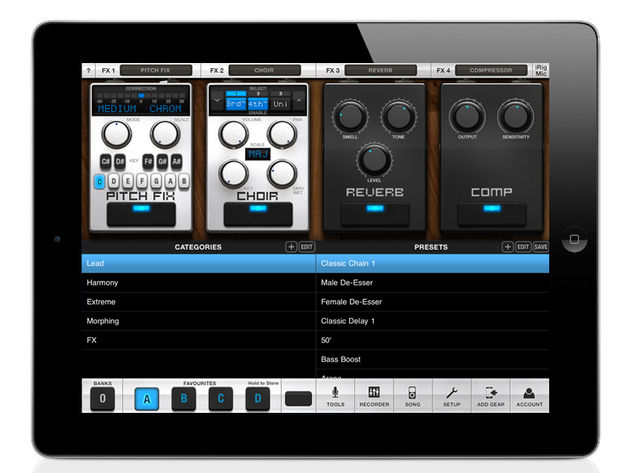The image size is (630, 473).
Task: Add a new category with plus icon
Action: pos(291,247)
